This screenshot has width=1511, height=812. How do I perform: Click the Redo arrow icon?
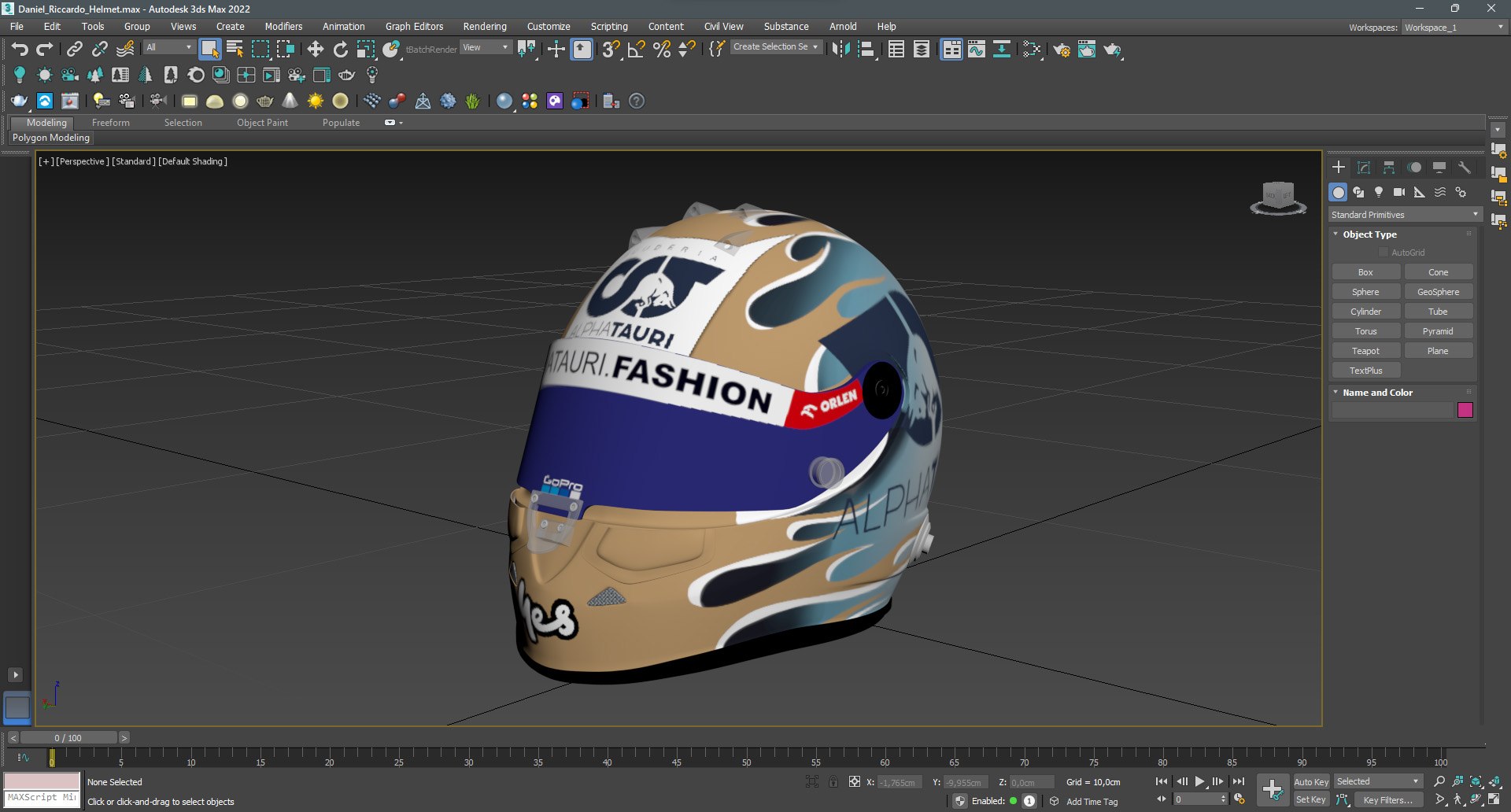[x=45, y=50]
